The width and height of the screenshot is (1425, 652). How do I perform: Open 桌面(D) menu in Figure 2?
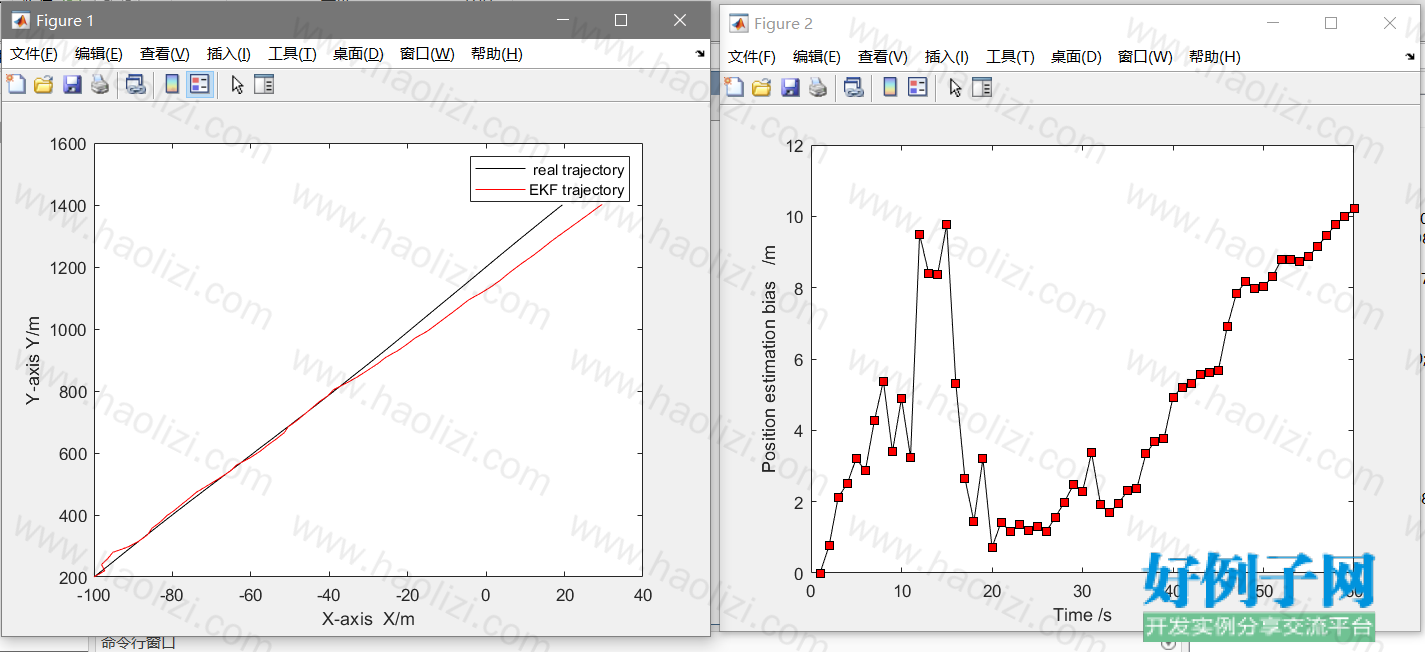pyautogui.click(x=1076, y=57)
